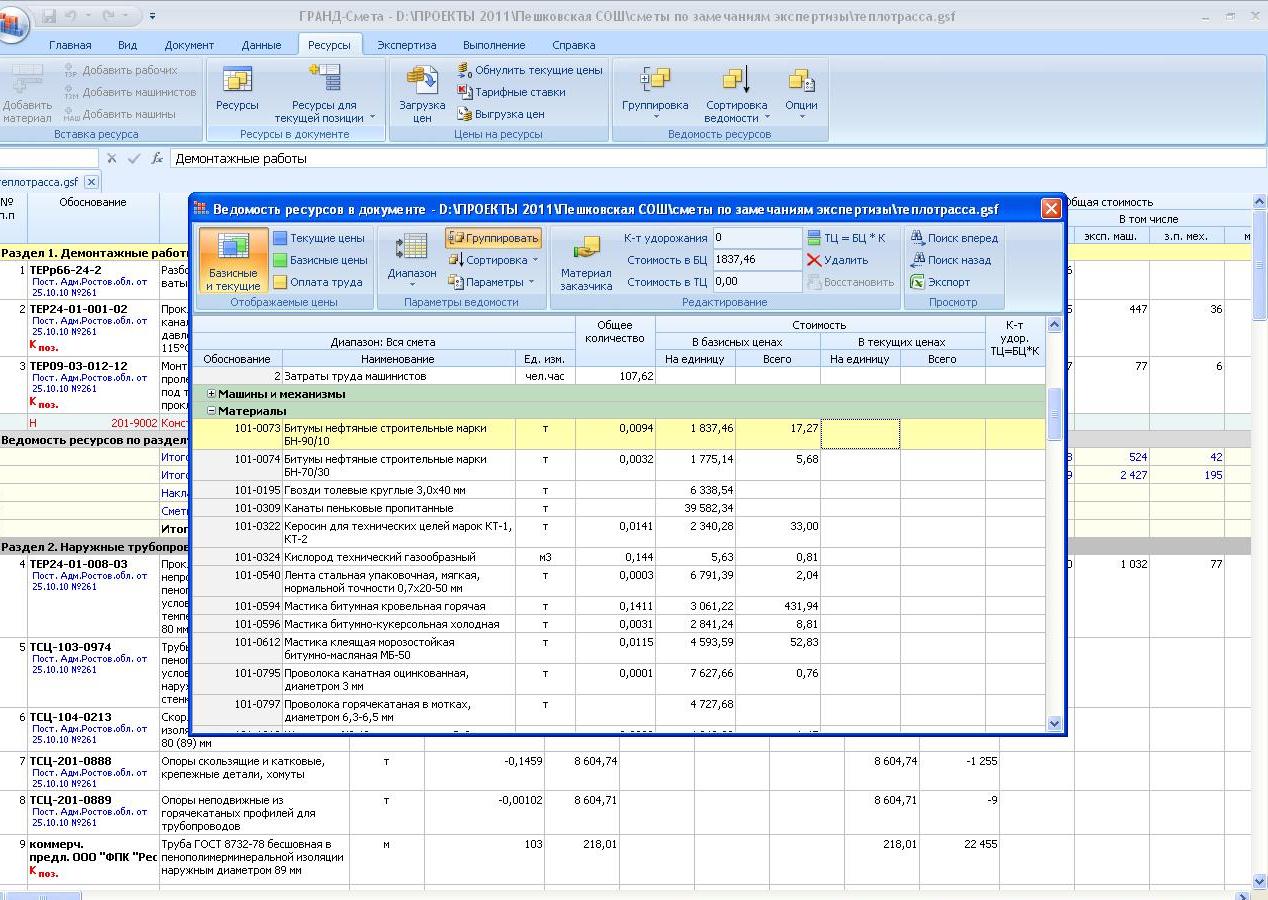Click the Ресурсы icon in the ribbon

point(237,80)
